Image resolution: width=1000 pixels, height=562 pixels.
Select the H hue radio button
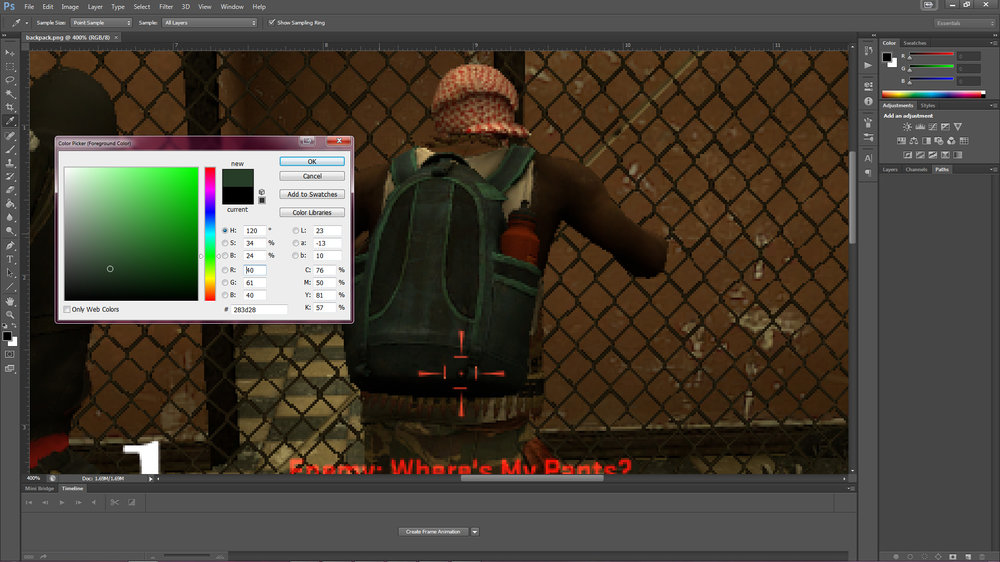pyautogui.click(x=224, y=230)
